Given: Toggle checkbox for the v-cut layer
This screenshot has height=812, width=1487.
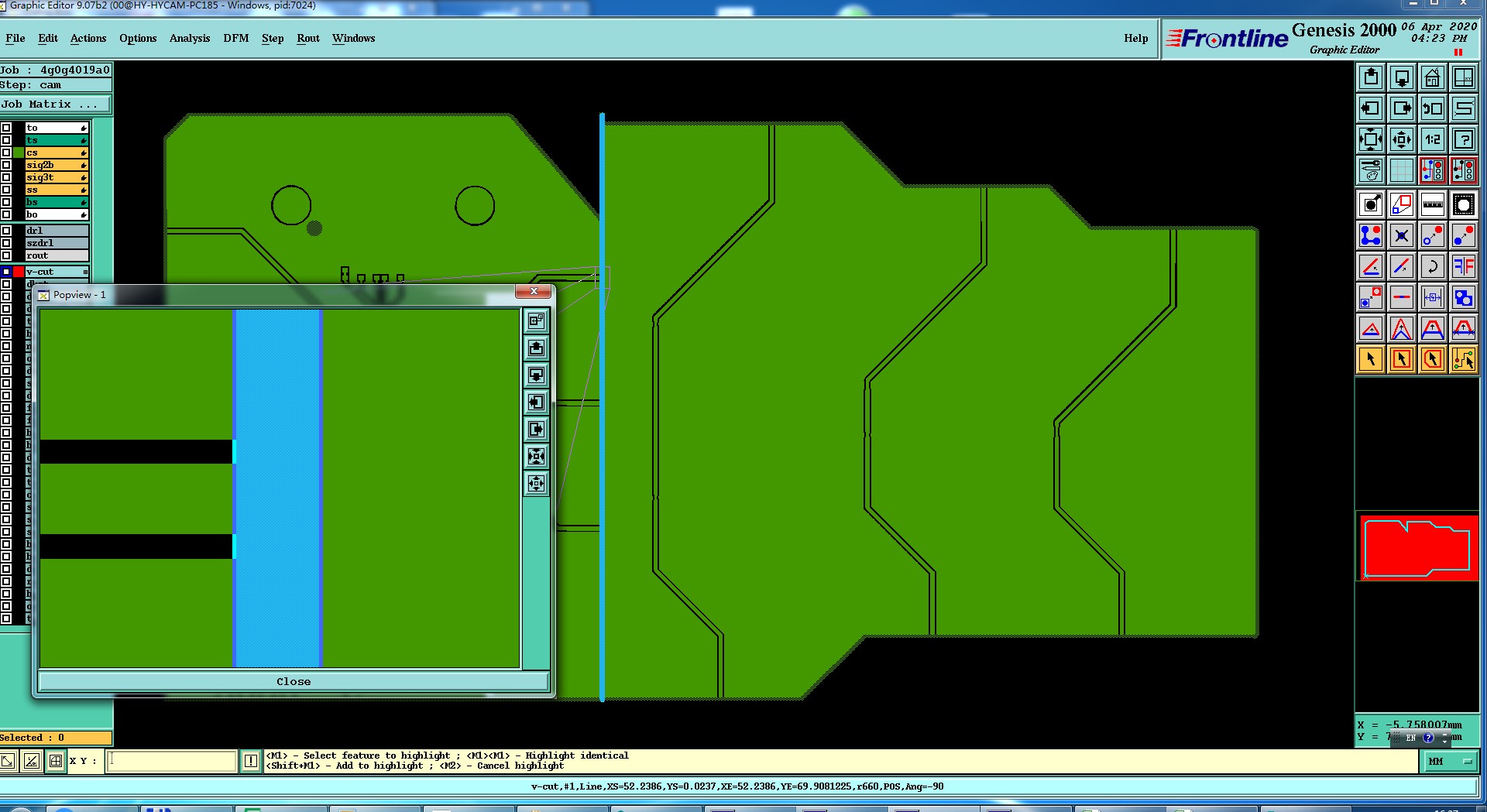Looking at the screenshot, I should coord(6,272).
